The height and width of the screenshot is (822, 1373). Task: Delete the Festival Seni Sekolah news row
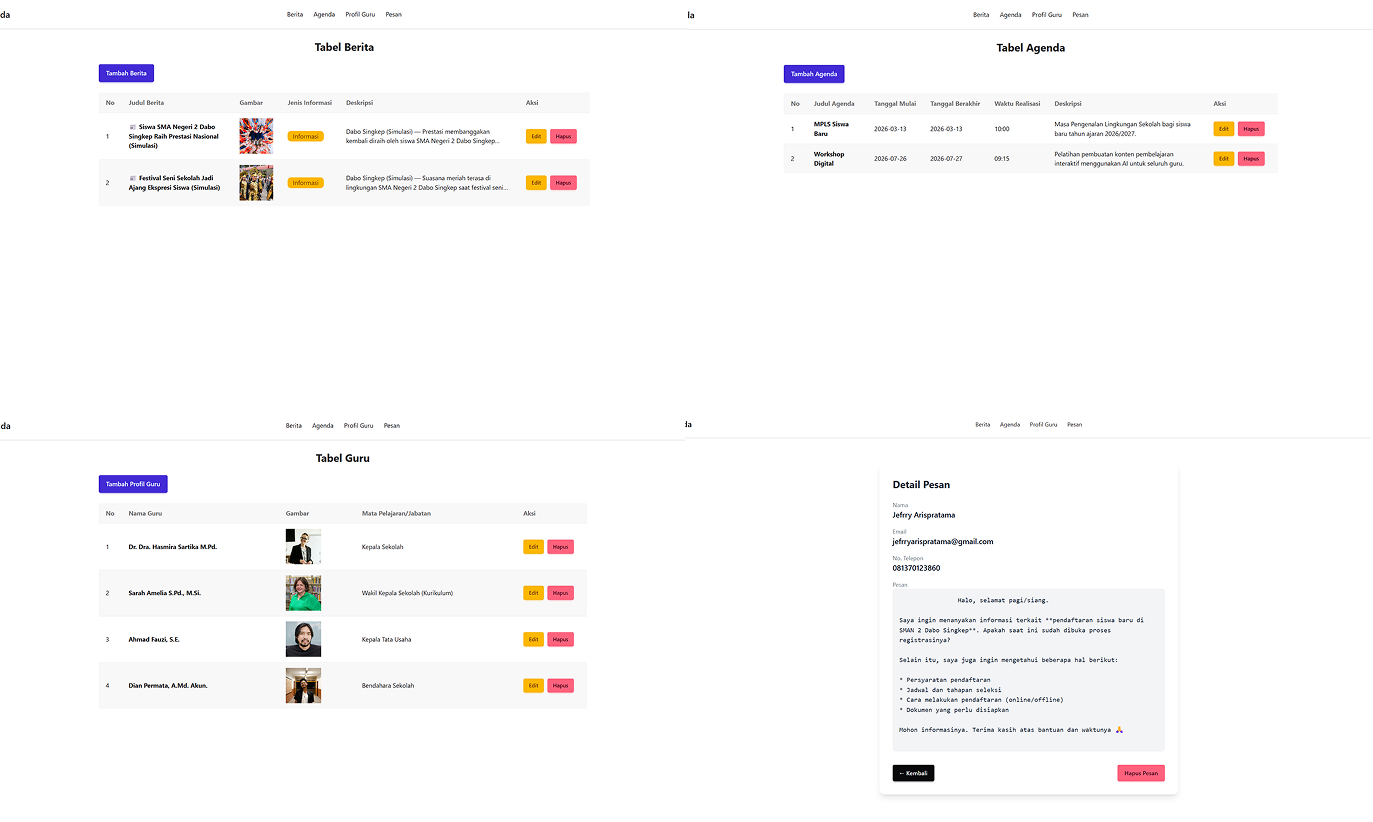tap(563, 183)
